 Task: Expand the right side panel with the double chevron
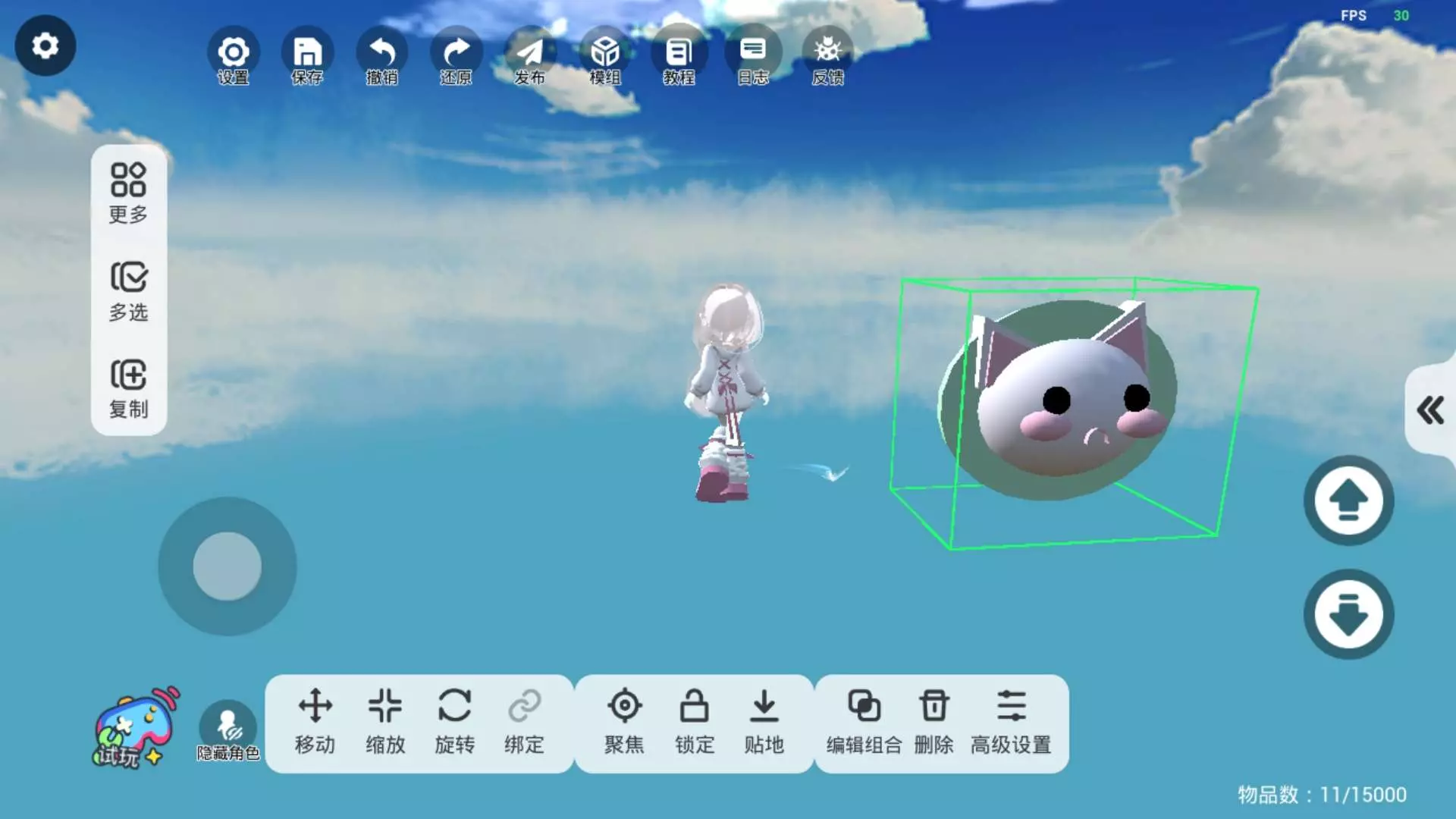tap(1430, 410)
